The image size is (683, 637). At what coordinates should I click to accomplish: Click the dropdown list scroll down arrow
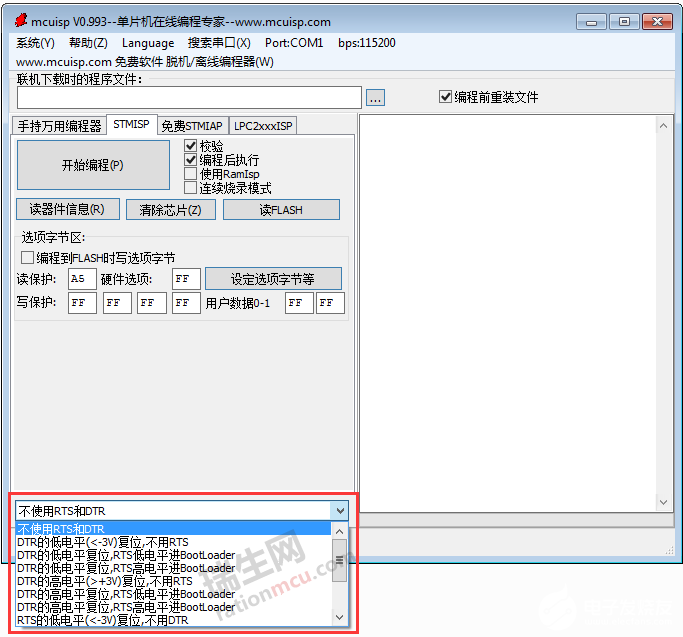tap(340, 617)
